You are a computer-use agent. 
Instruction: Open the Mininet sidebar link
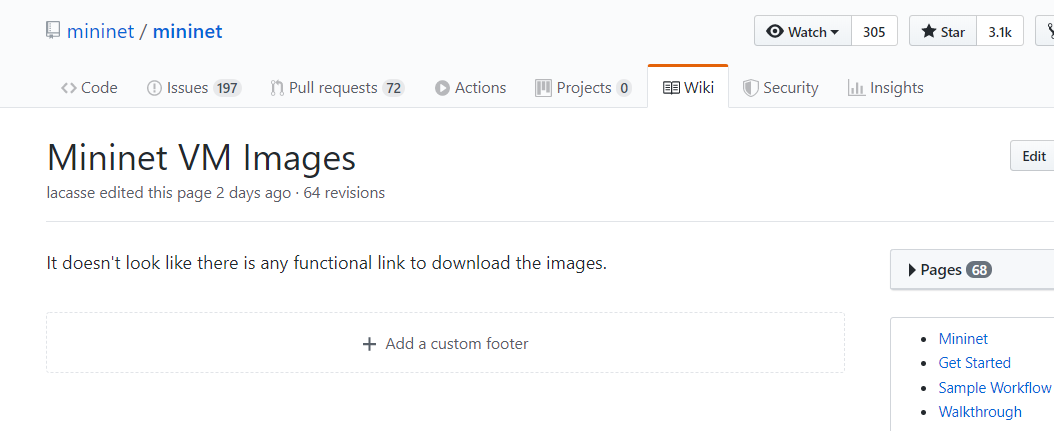point(963,339)
